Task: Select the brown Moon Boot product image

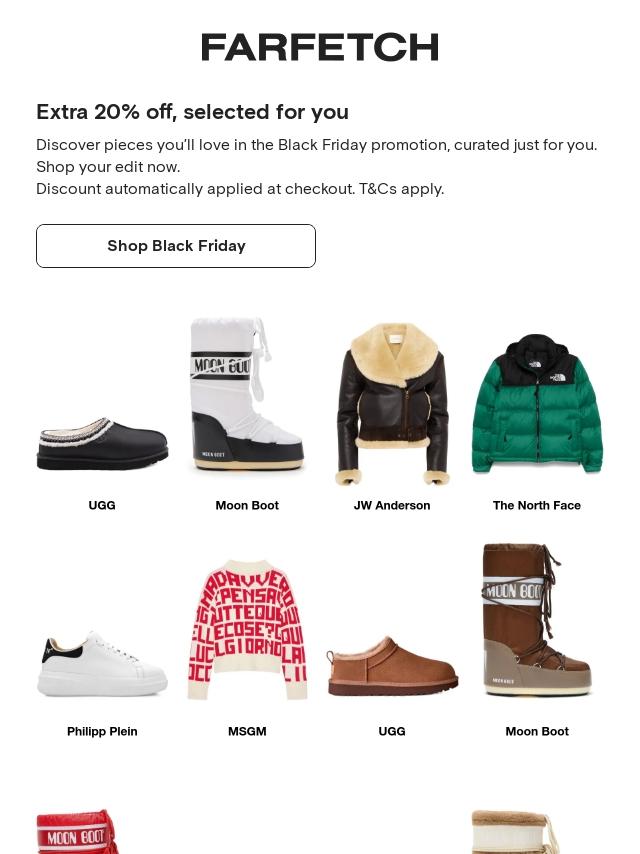Action: pos(537,620)
